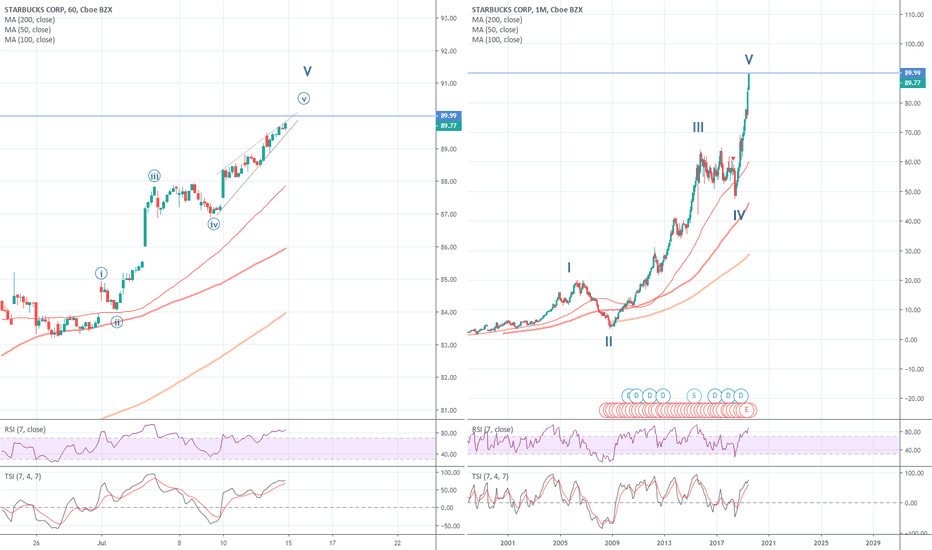
Task: Click green 89.77 price label on monthly chart
Action: pos(912,83)
